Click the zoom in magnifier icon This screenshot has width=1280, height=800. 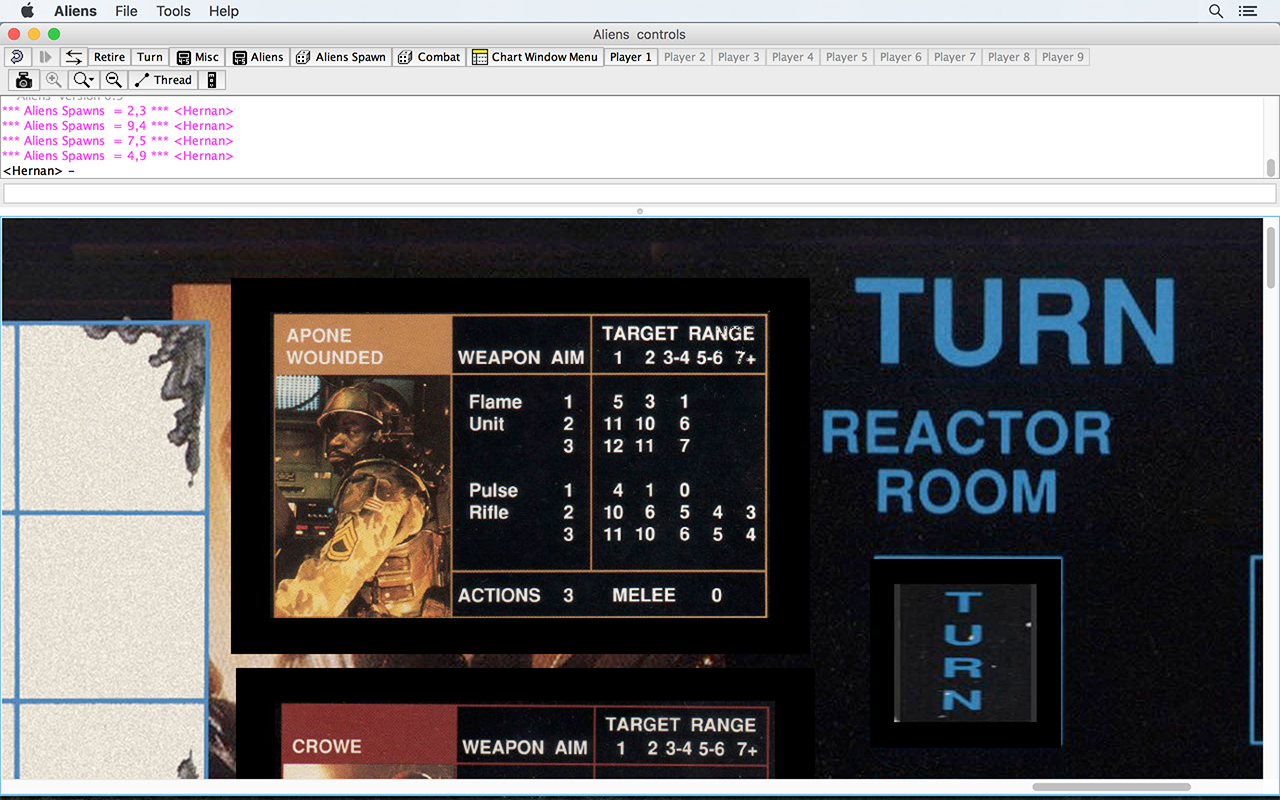(x=53, y=80)
